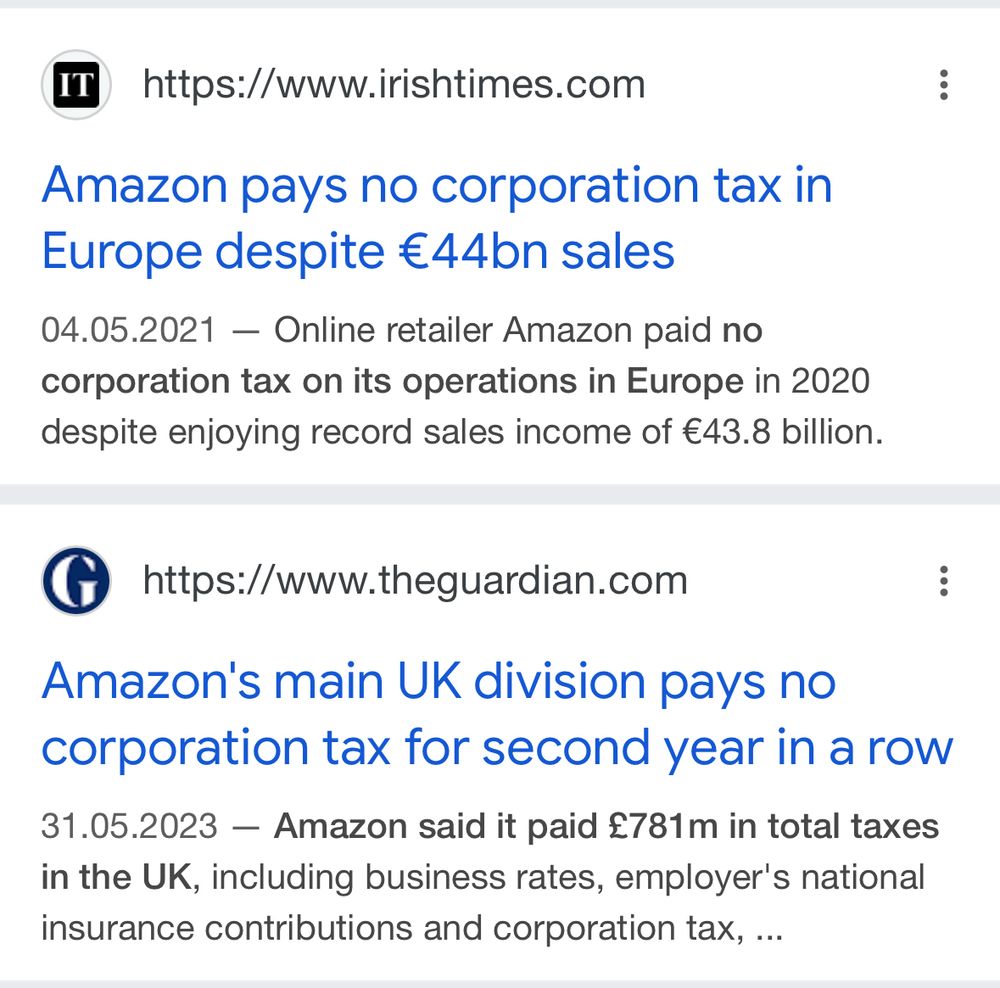The image size is (1000, 988).
Task: Select the 31.05.2023 date text
Action: 129,826
